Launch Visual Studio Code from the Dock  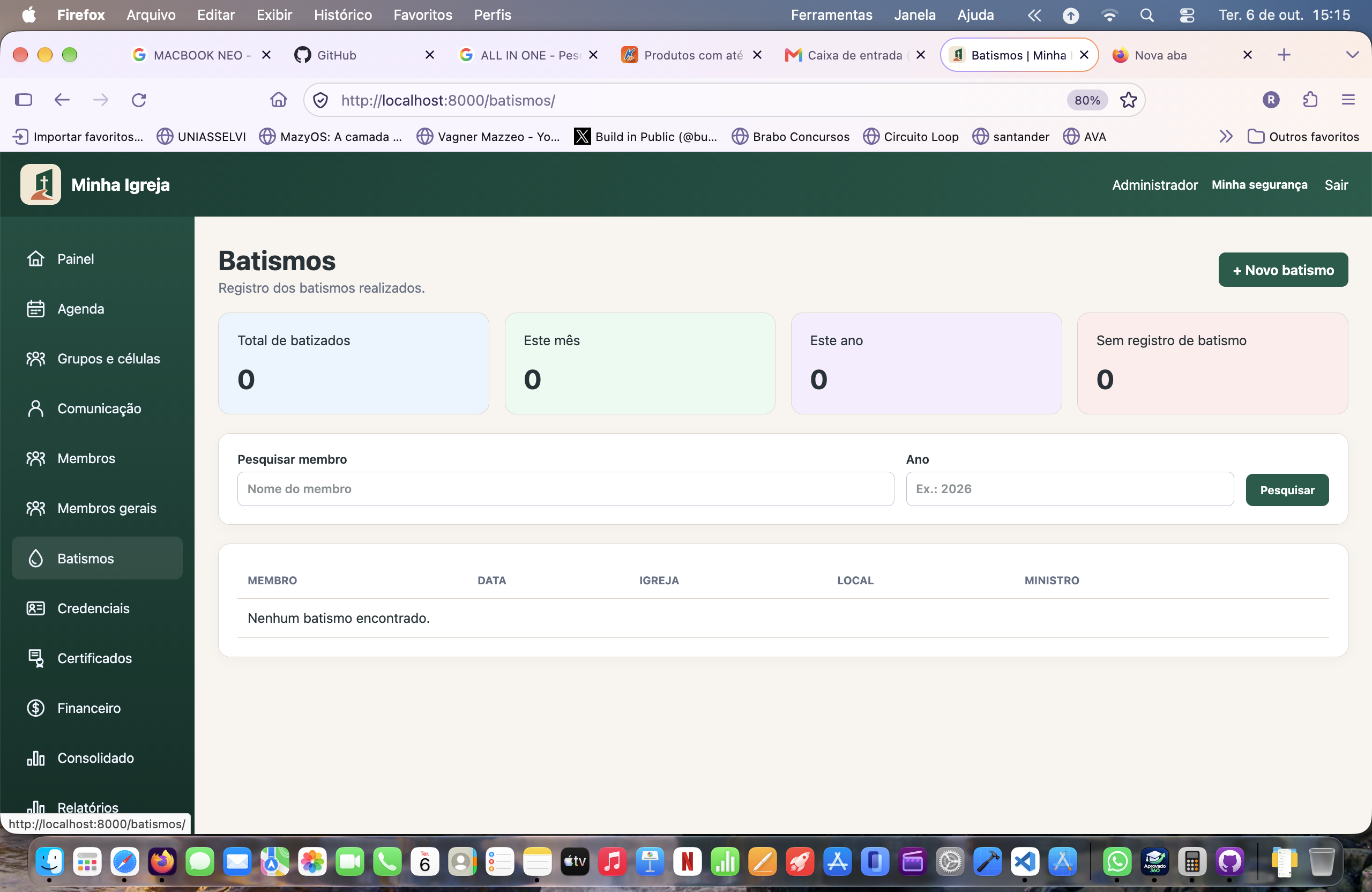[1025, 861]
